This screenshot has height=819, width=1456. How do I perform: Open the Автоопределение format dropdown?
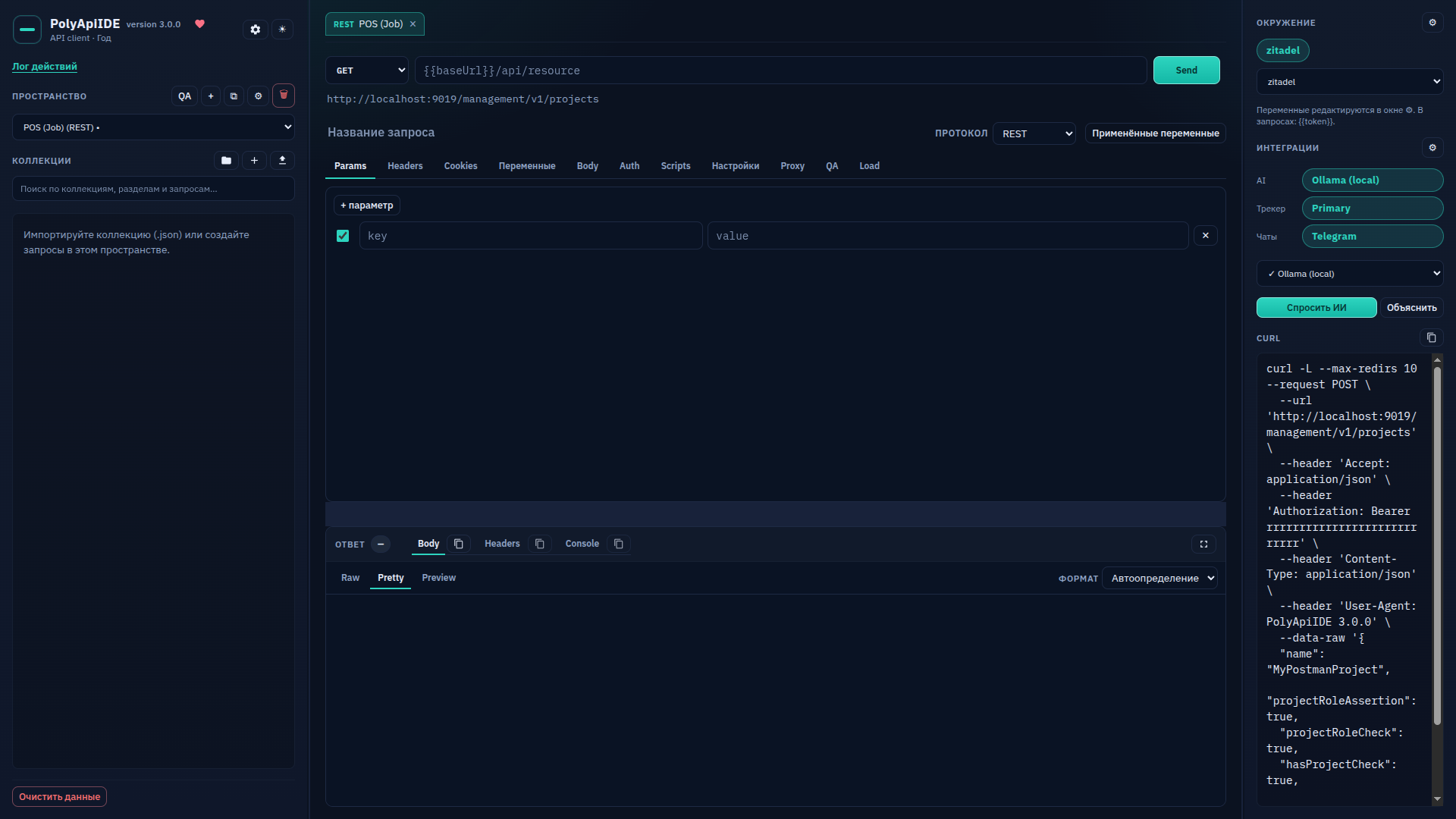1159,579
